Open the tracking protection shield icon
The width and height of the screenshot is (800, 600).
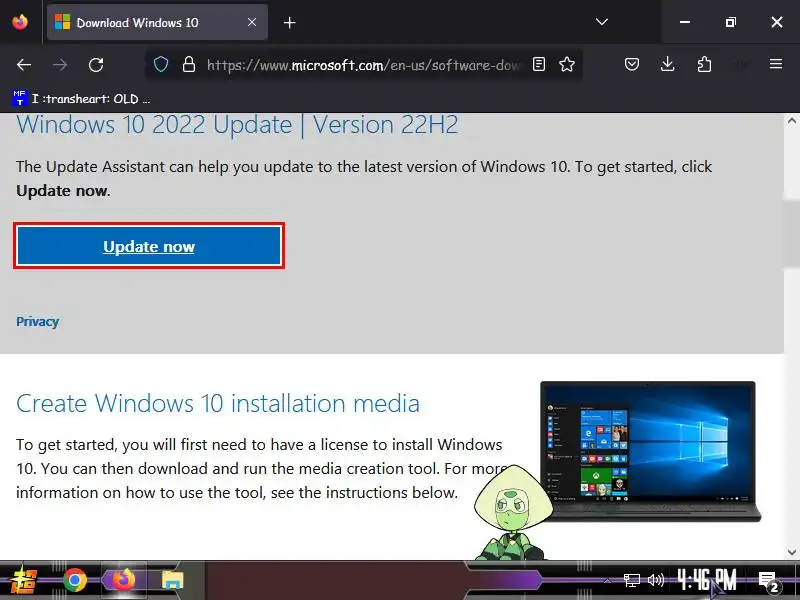[x=161, y=64]
